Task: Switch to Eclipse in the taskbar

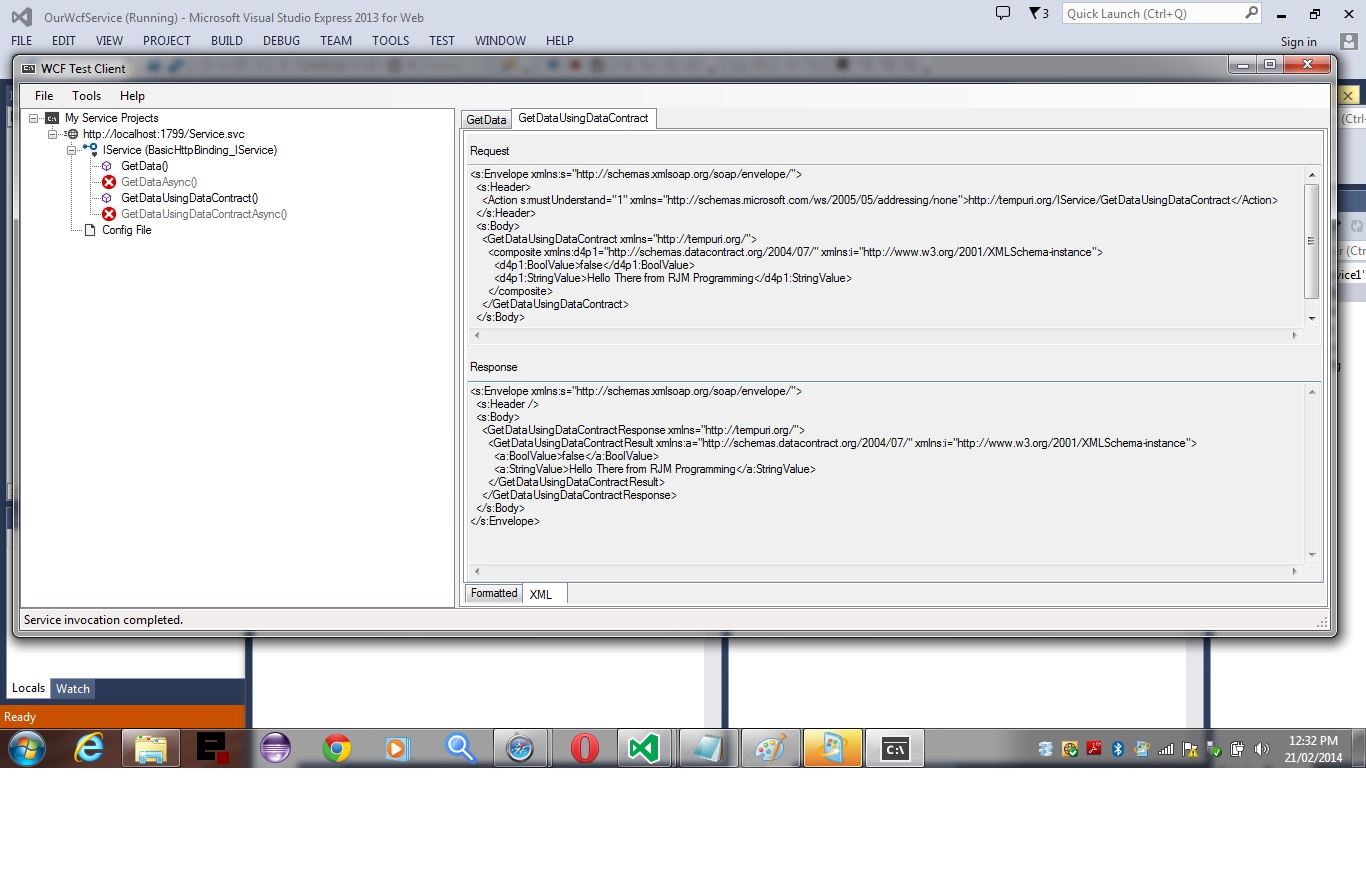Action: pos(274,748)
